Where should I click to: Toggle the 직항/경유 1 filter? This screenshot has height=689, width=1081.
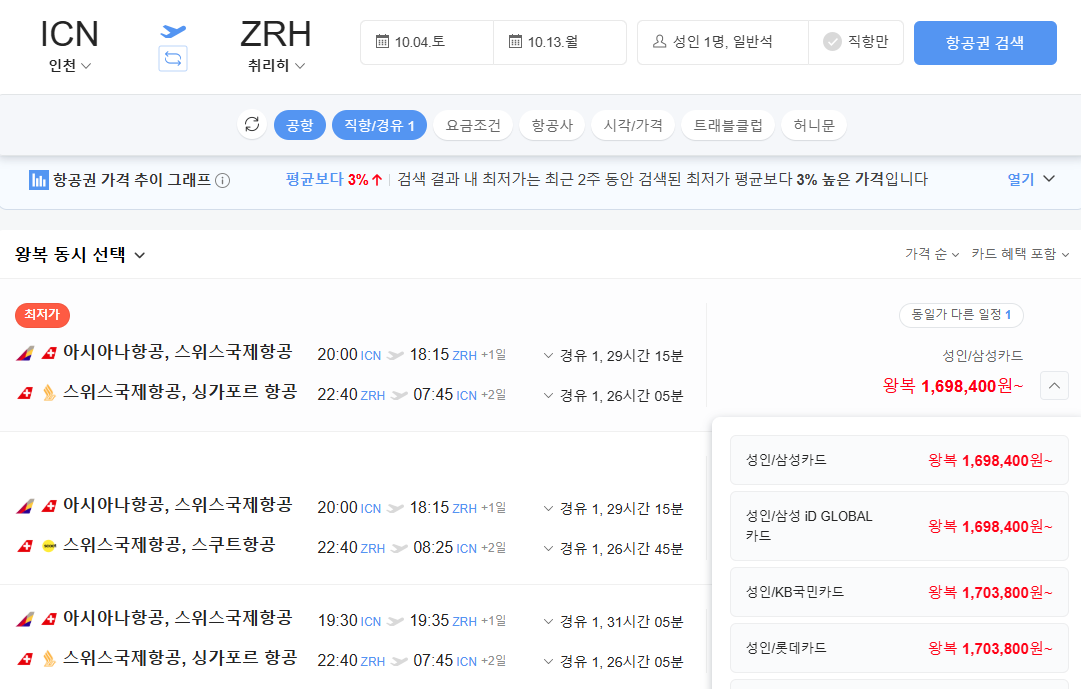379,126
